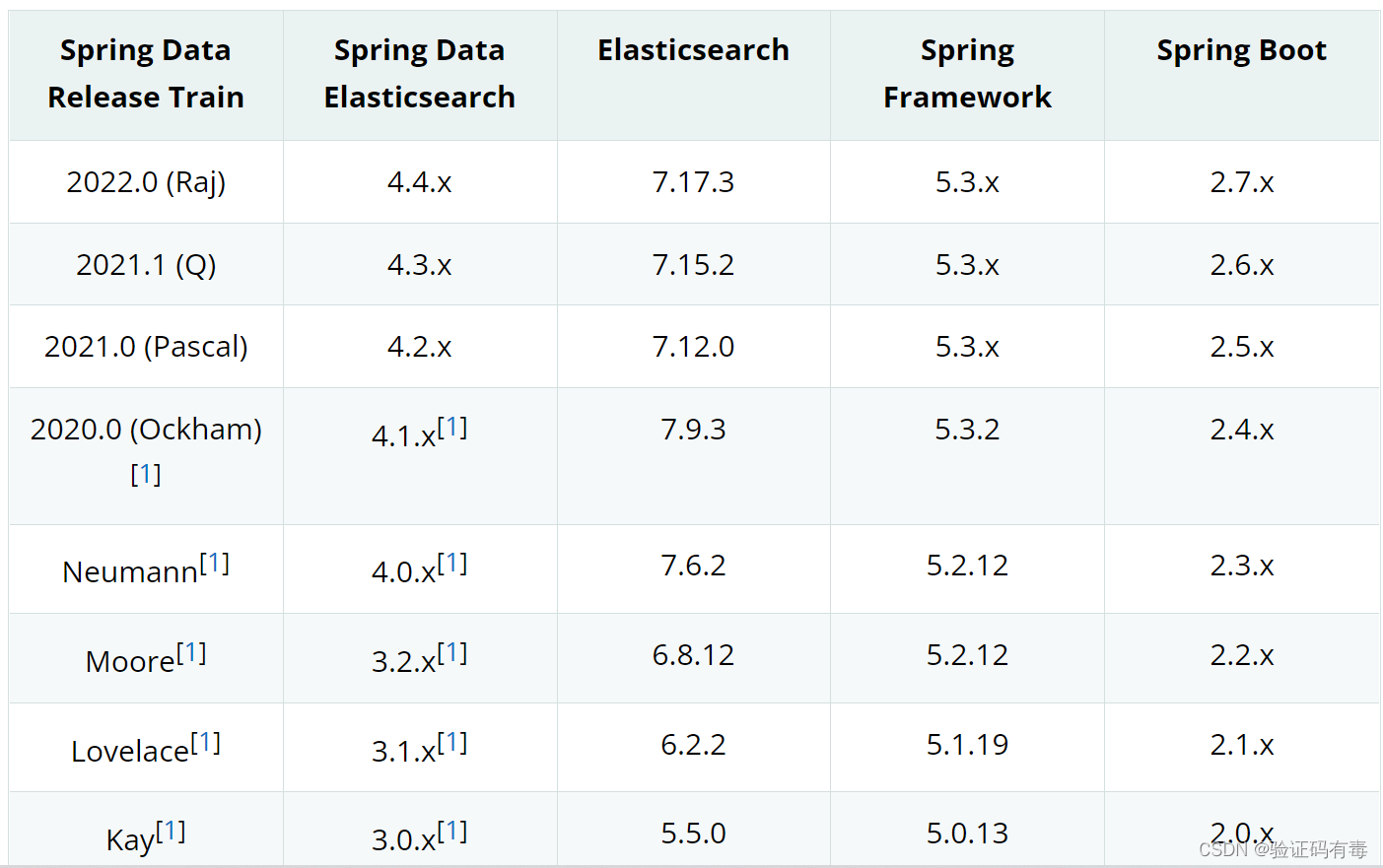
Task: Open footnote [1] next to 4.1.x
Action: coord(452,428)
